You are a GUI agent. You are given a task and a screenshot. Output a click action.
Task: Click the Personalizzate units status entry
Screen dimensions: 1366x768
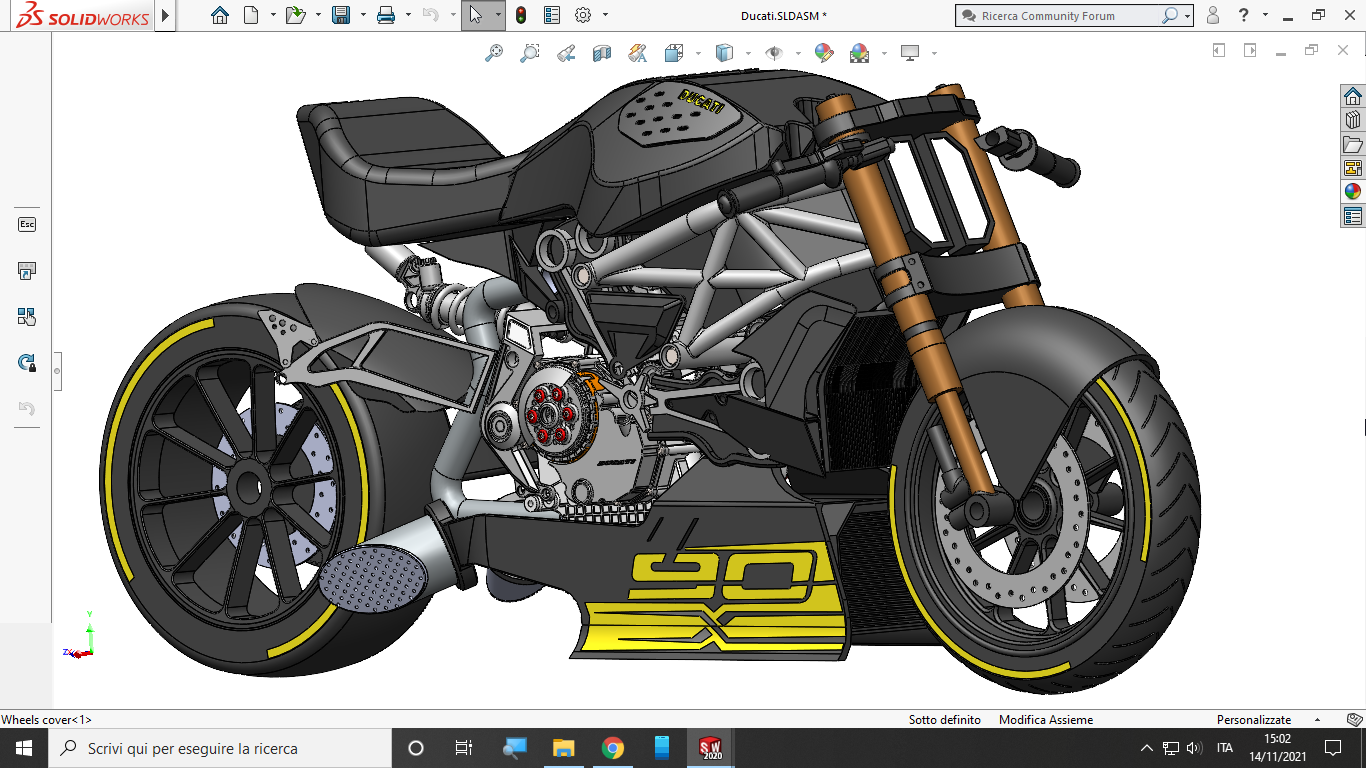1253,719
